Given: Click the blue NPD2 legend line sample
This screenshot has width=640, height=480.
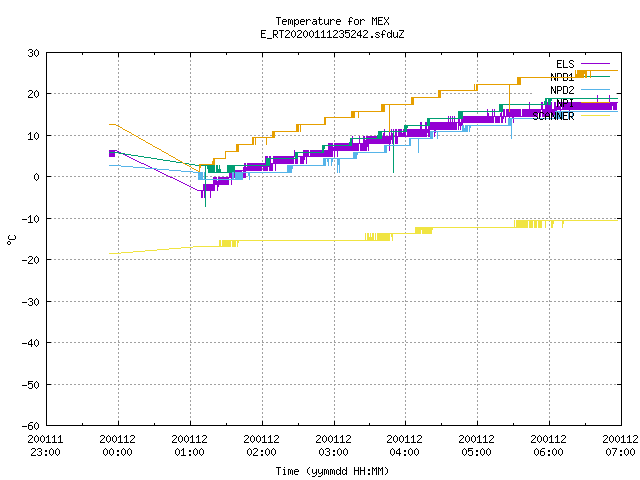Looking at the screenshot, I should (595, 89).
